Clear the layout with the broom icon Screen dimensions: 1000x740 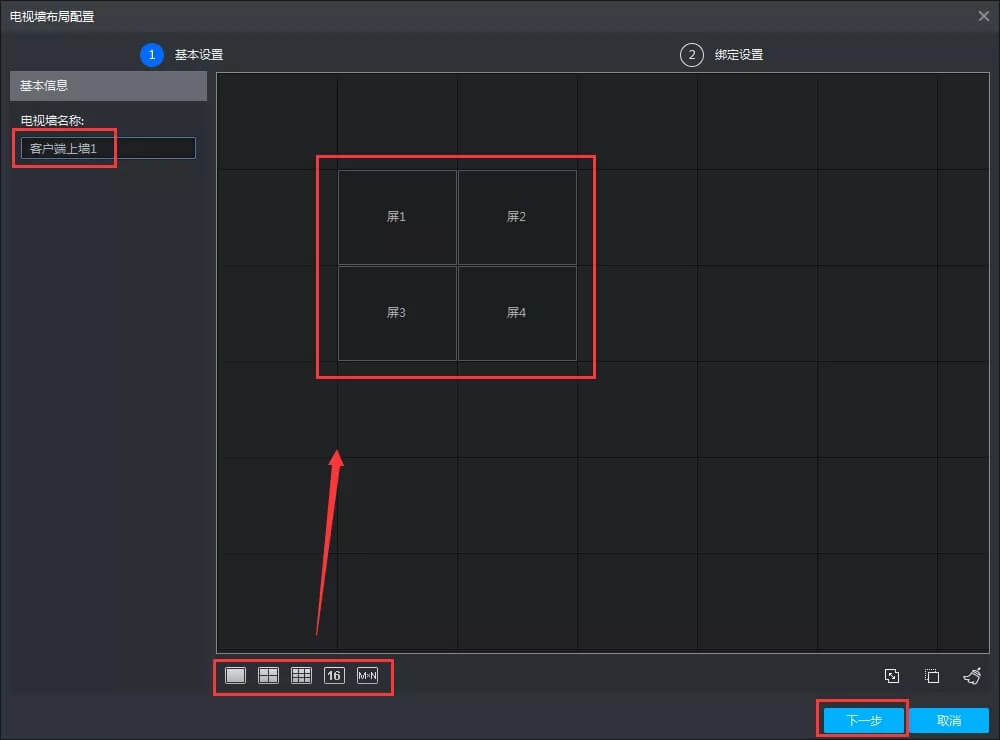[x=972, y=677]
